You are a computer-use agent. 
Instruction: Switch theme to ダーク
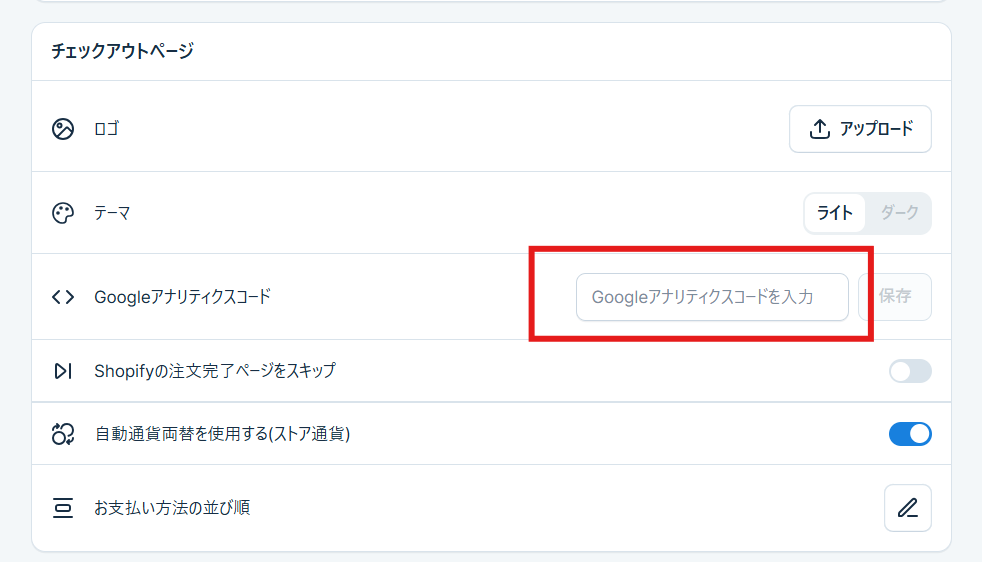pos(899,213)
